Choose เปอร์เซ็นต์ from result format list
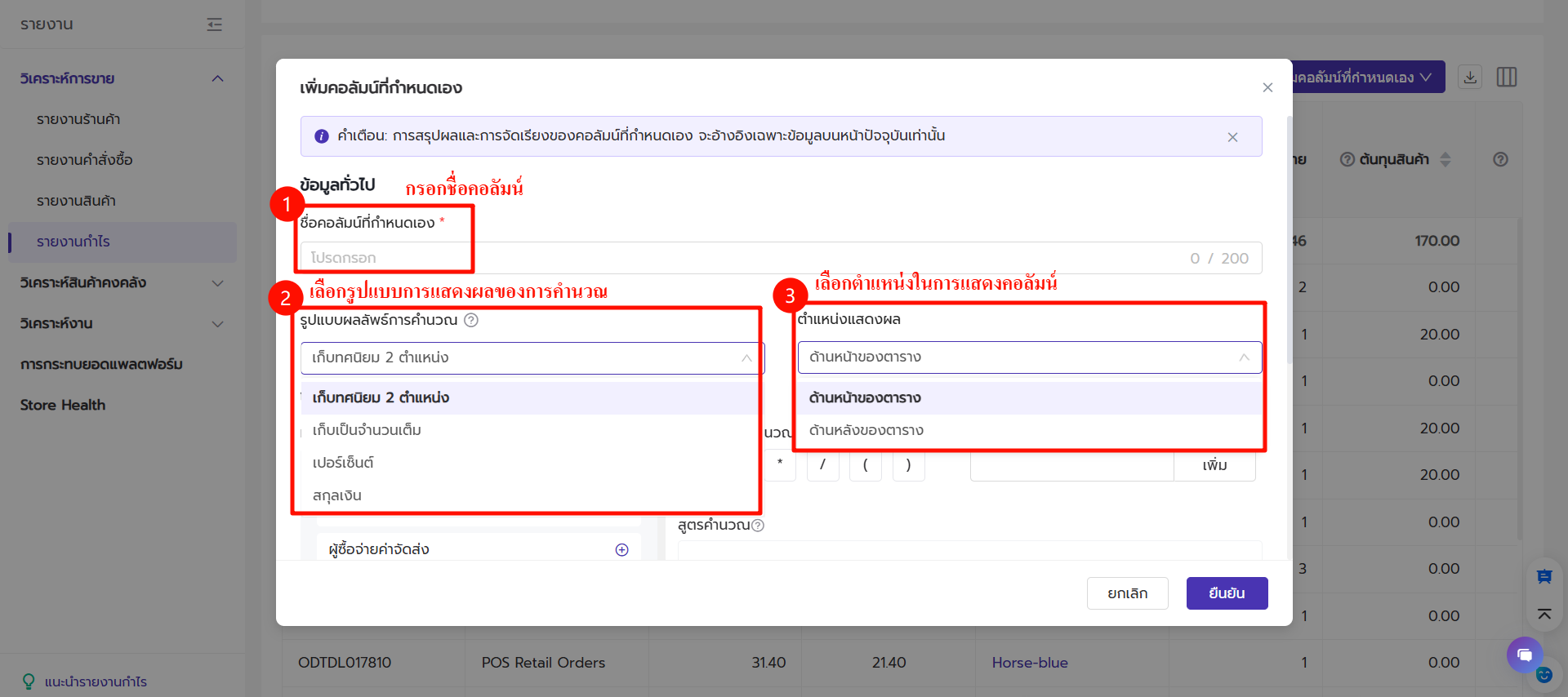 pyautogui.click(x=343, y=463)
